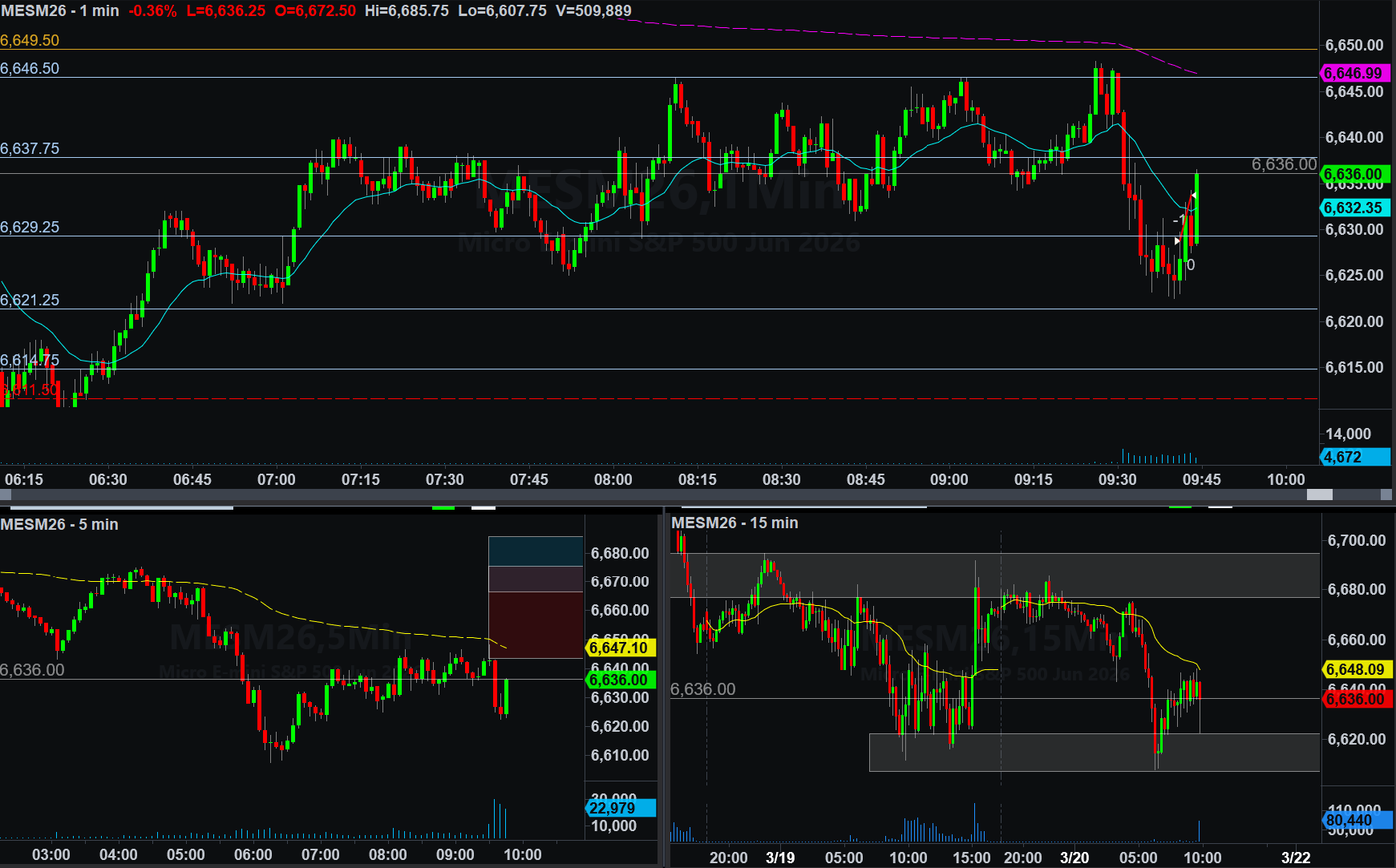The width and height of the screenshot is (1396, 868).
Task: Select the MESM26 - 5 min chart title
Action: pyautogui.click(x=59, y=524)
